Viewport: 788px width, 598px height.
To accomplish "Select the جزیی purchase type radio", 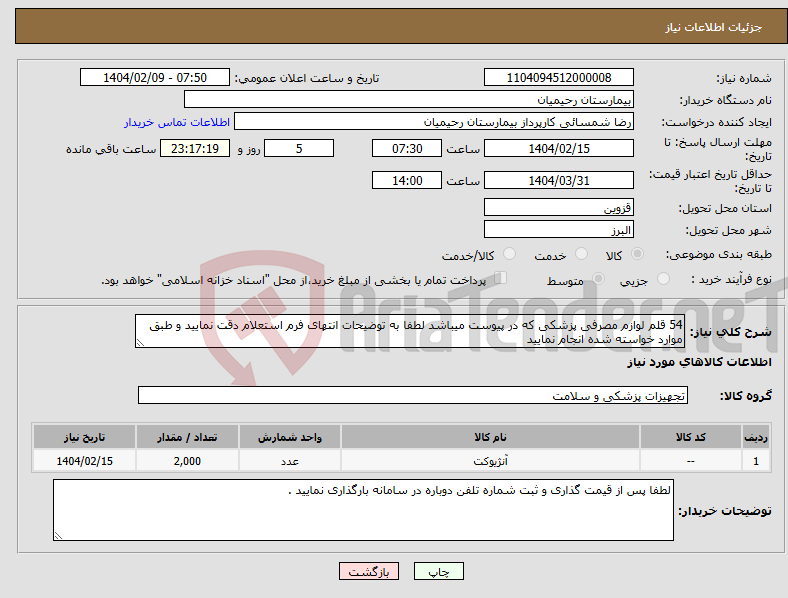I will click(x=663, y=279).
